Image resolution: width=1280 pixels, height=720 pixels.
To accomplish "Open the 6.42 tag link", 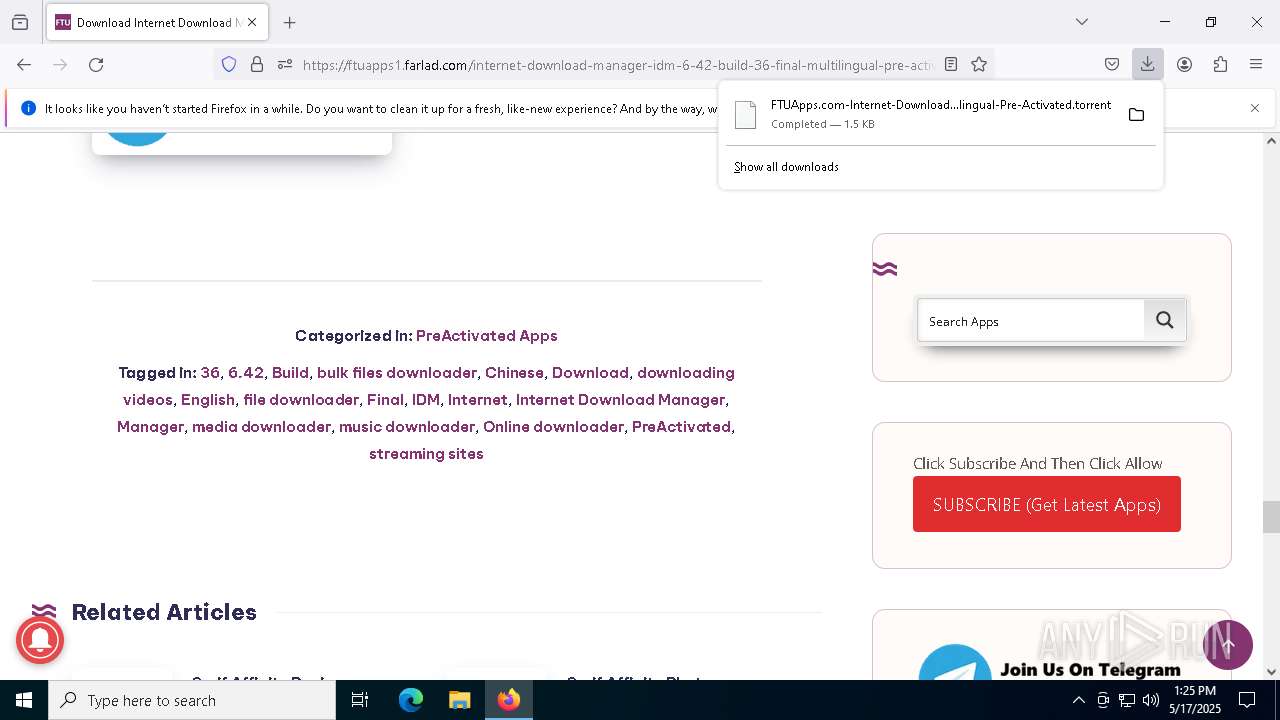I will 246,373.
